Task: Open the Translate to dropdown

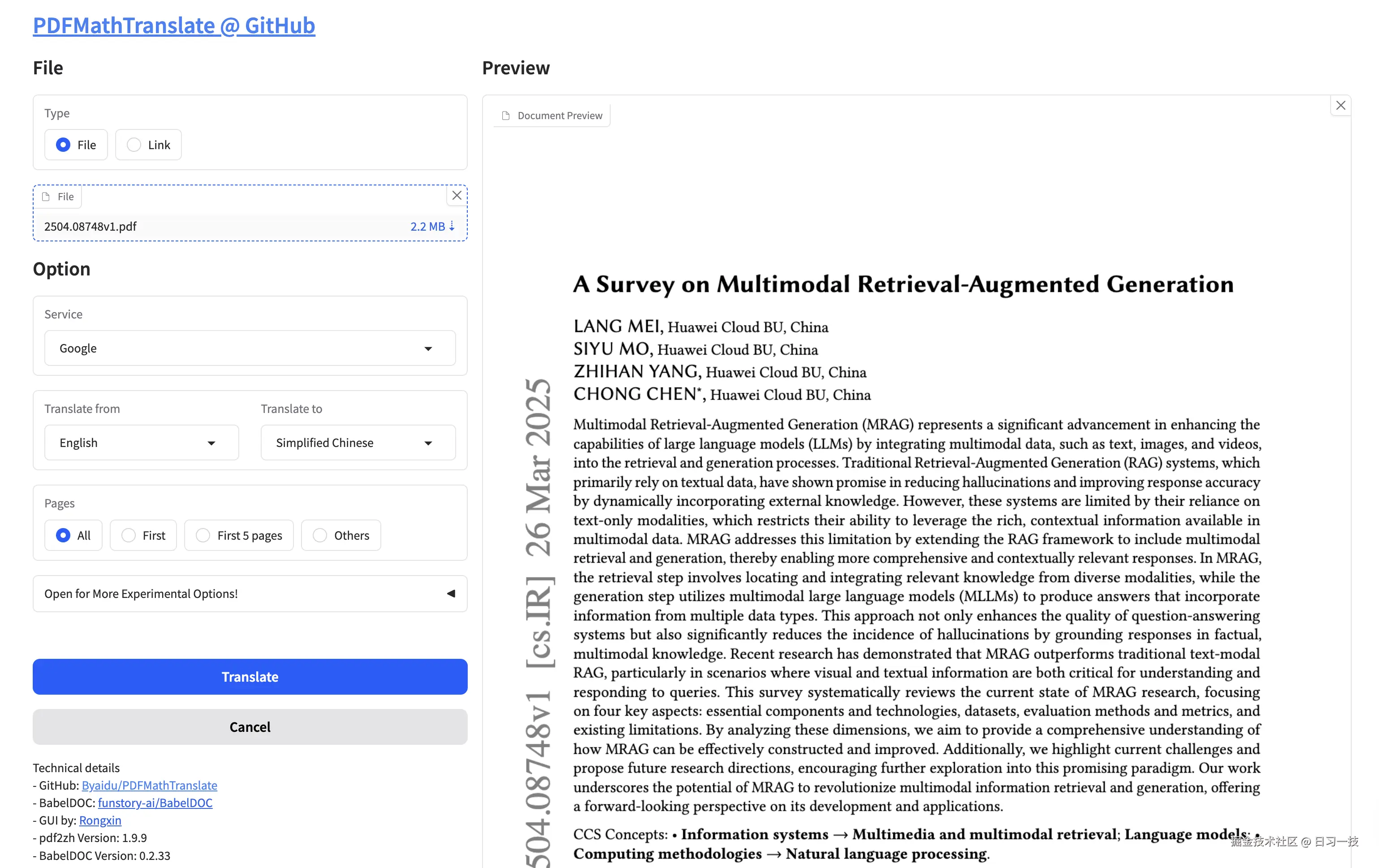Action: (358, 443)
